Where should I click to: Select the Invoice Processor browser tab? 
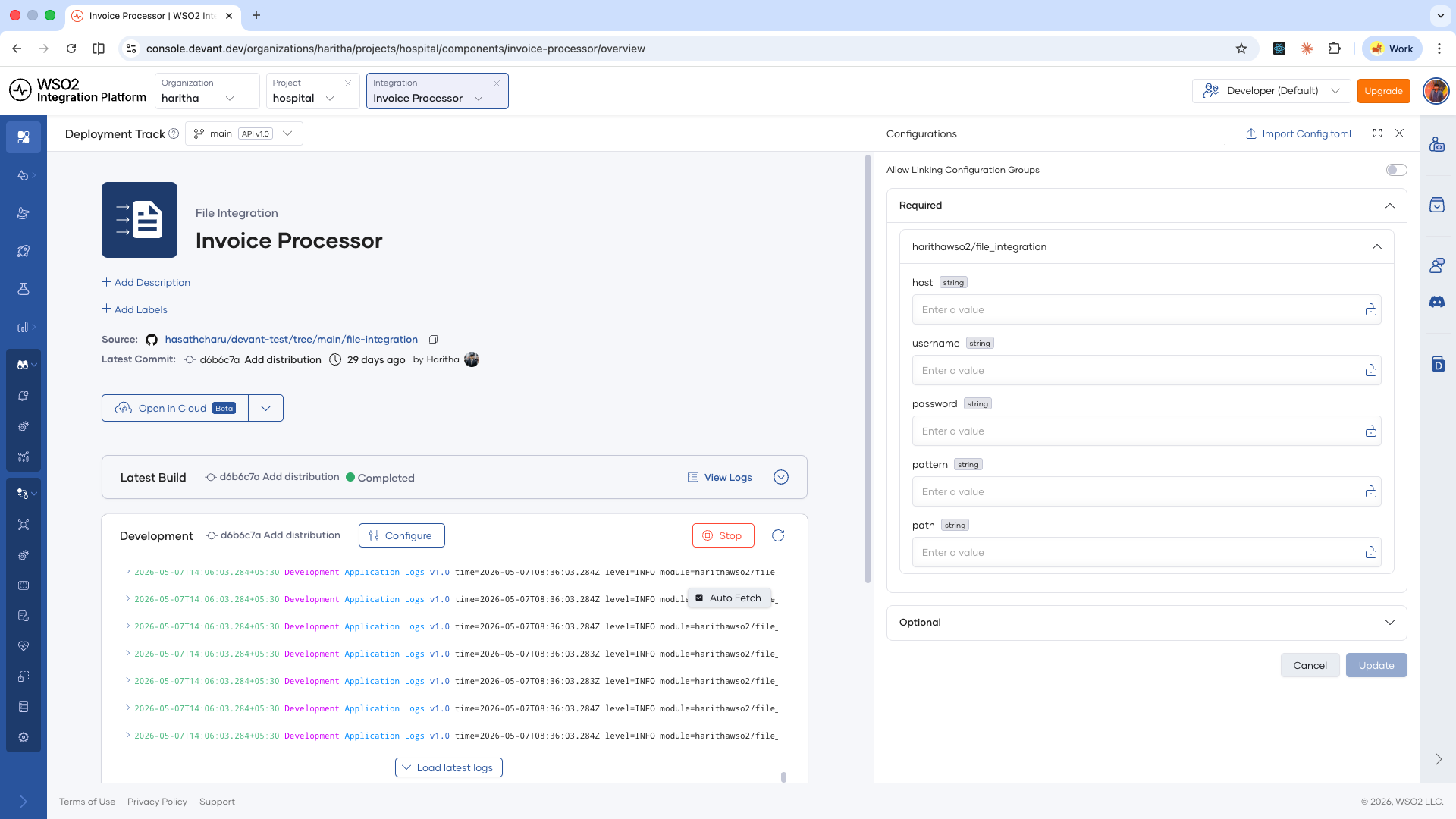tap(152, 15)
